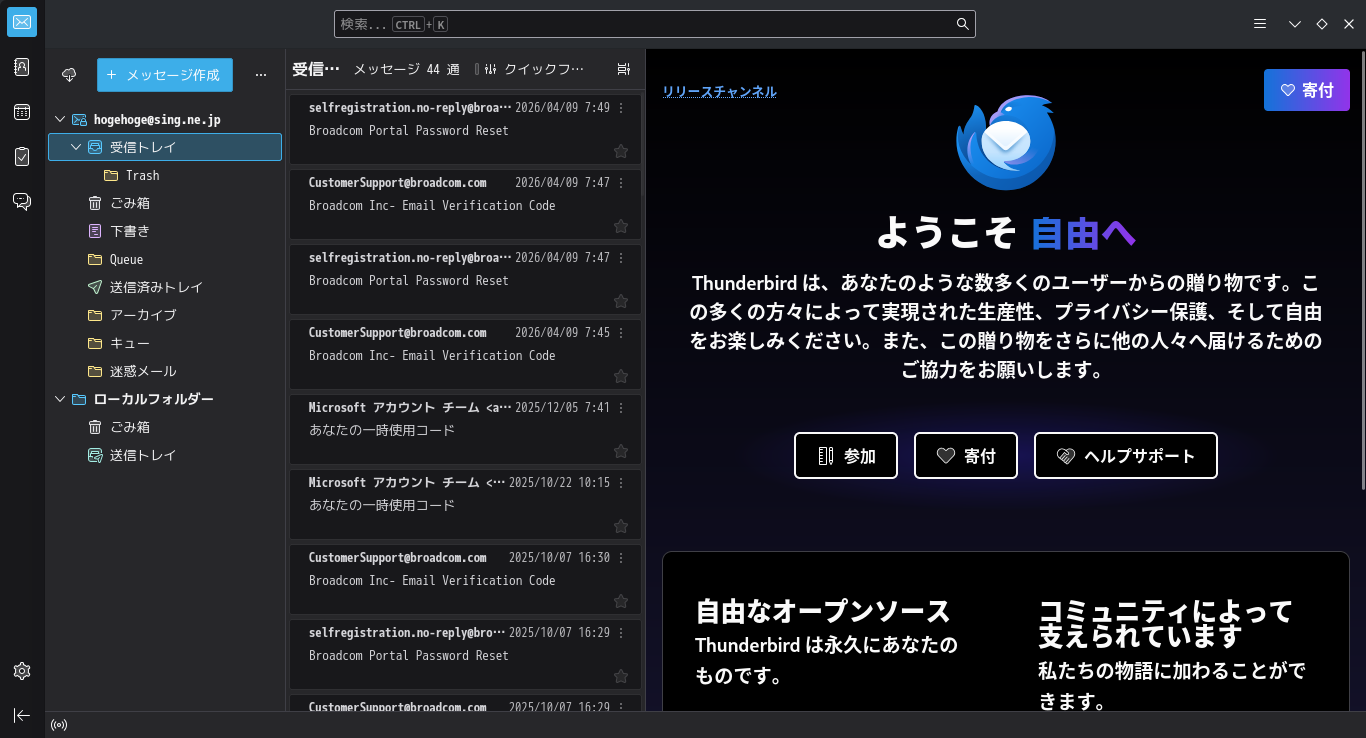
Task: Collapse the 受信トレイ folder chevron
Action: (x=76, y=147)
